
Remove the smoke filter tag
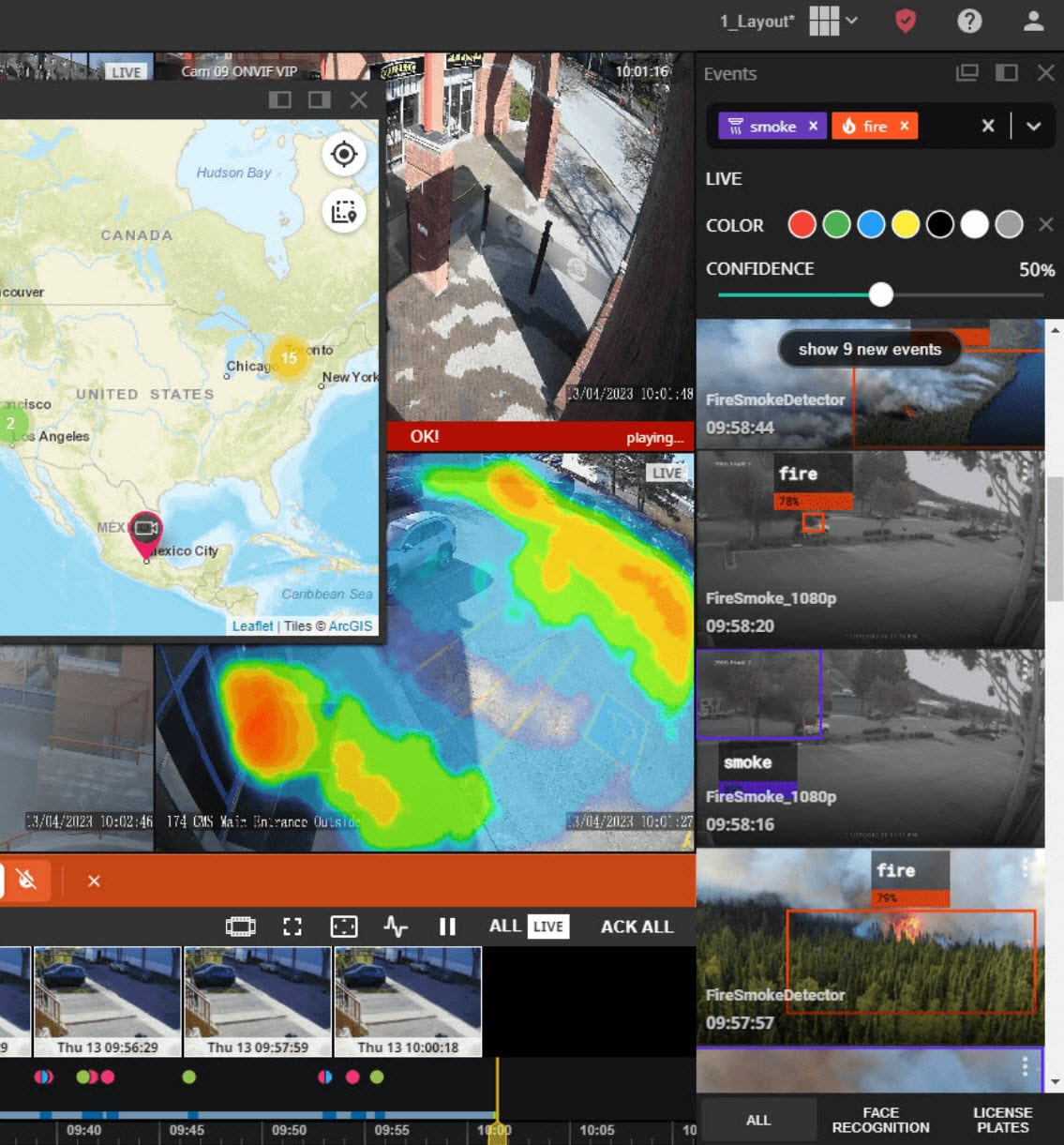813,126
